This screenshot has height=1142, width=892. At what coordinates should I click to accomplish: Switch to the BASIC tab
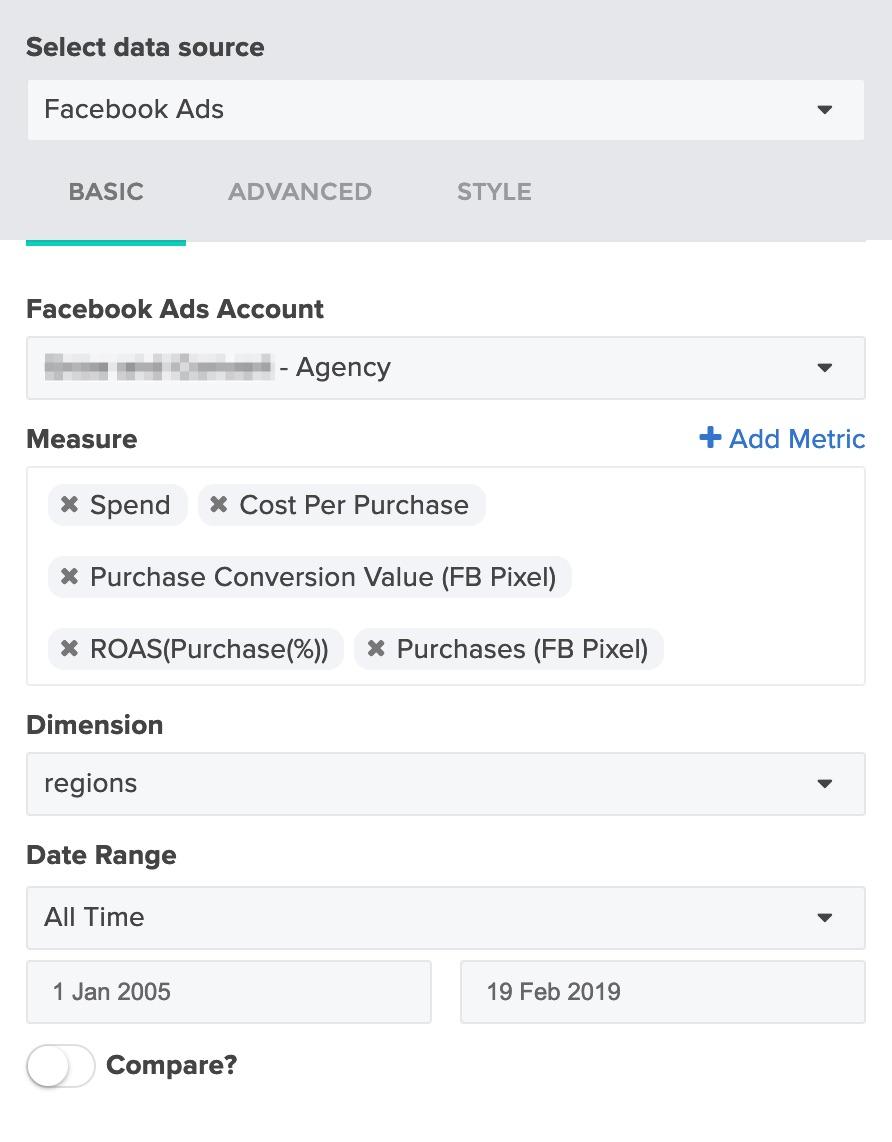tap(106, 192)
